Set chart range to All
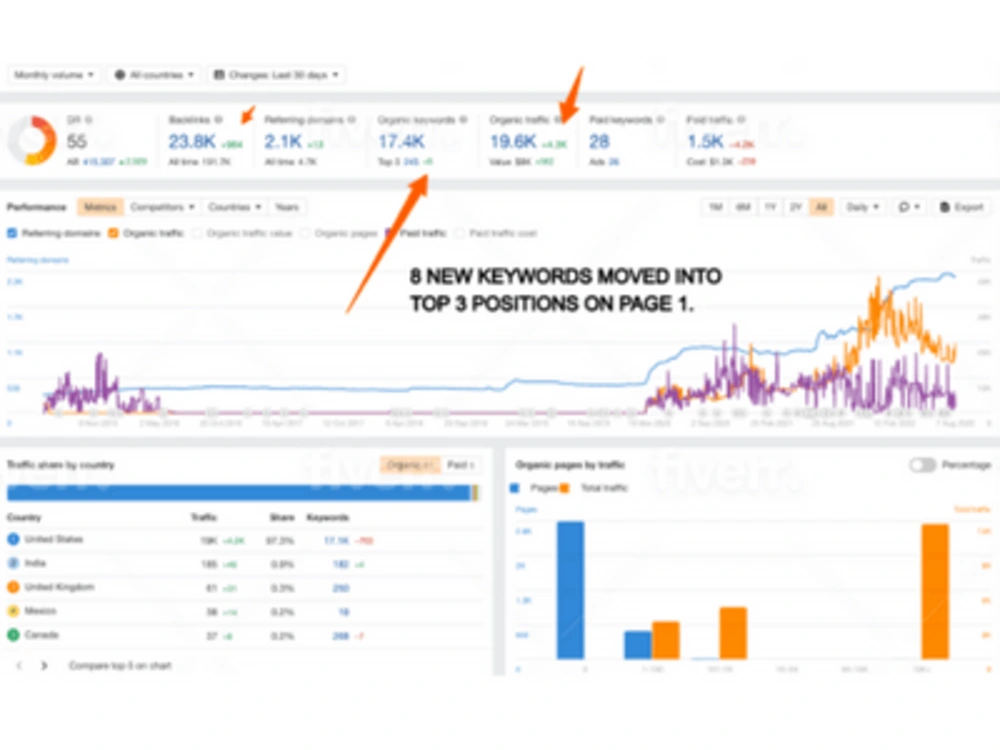The width and height of the screenshot is (1000, 750). tap(821, 207)
